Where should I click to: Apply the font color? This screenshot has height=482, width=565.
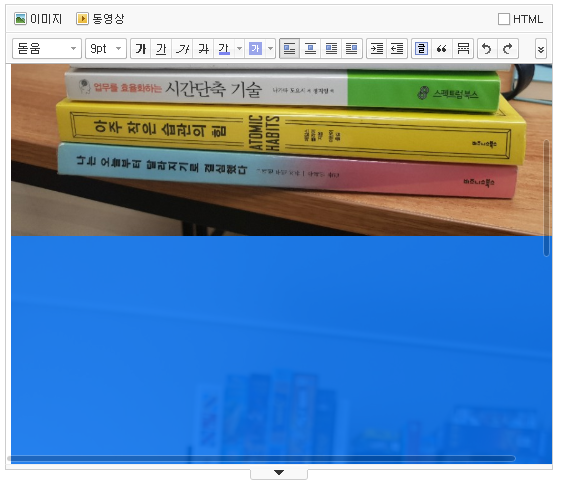point(224,49)
